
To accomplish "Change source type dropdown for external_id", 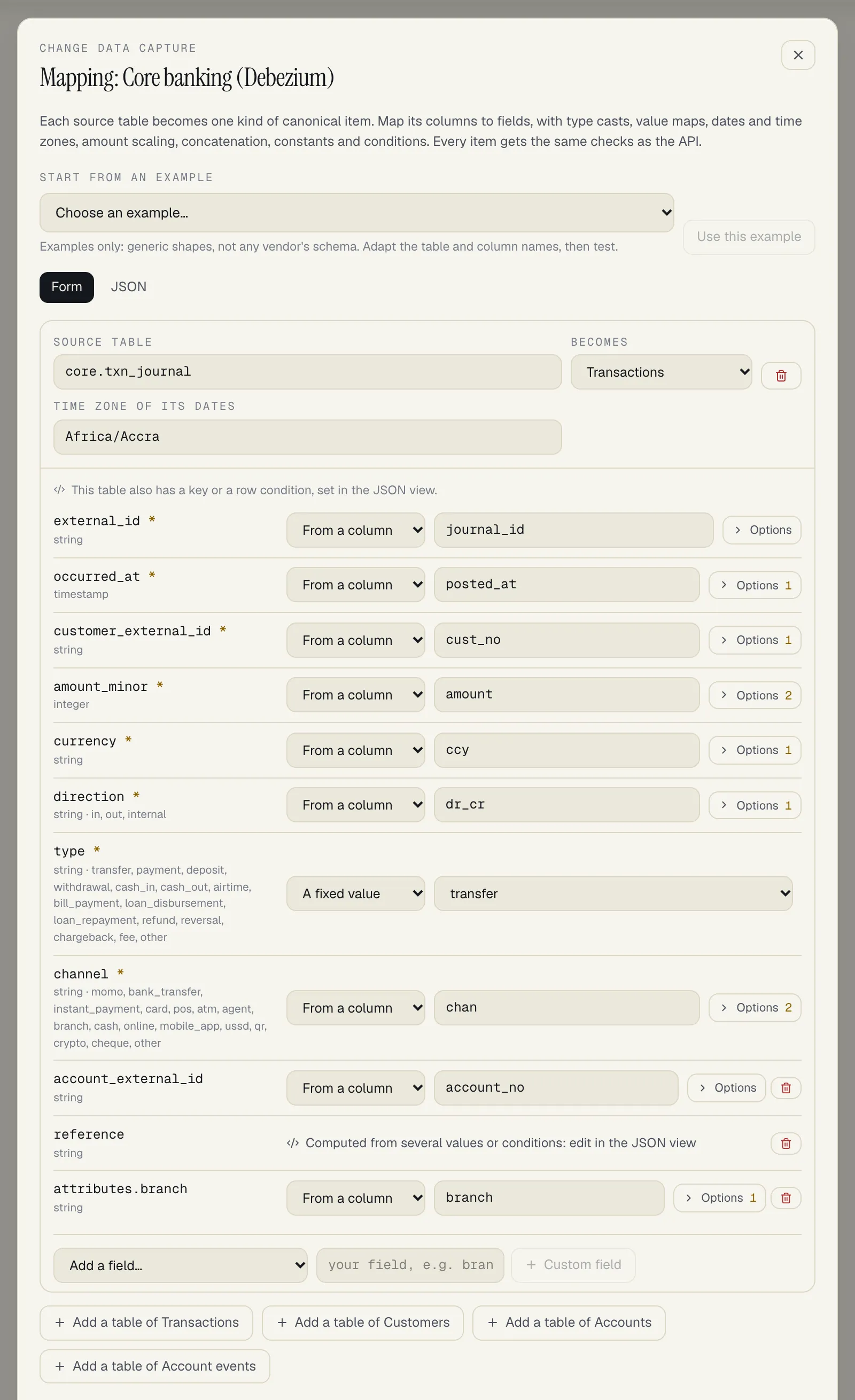I will pyautogui.click(x=356, y=530).
